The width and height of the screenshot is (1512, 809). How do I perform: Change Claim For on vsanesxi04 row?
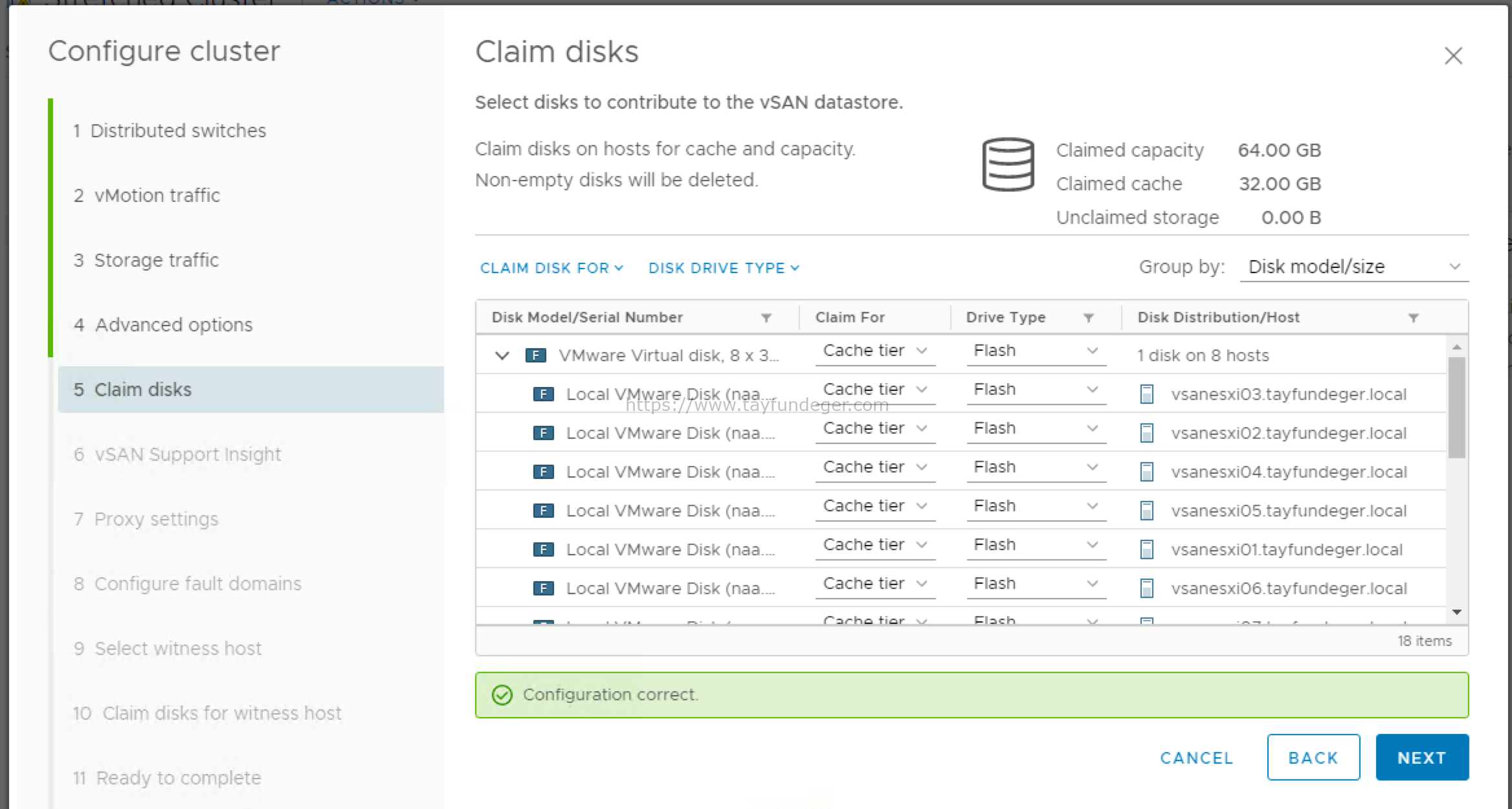pos(875,468)
